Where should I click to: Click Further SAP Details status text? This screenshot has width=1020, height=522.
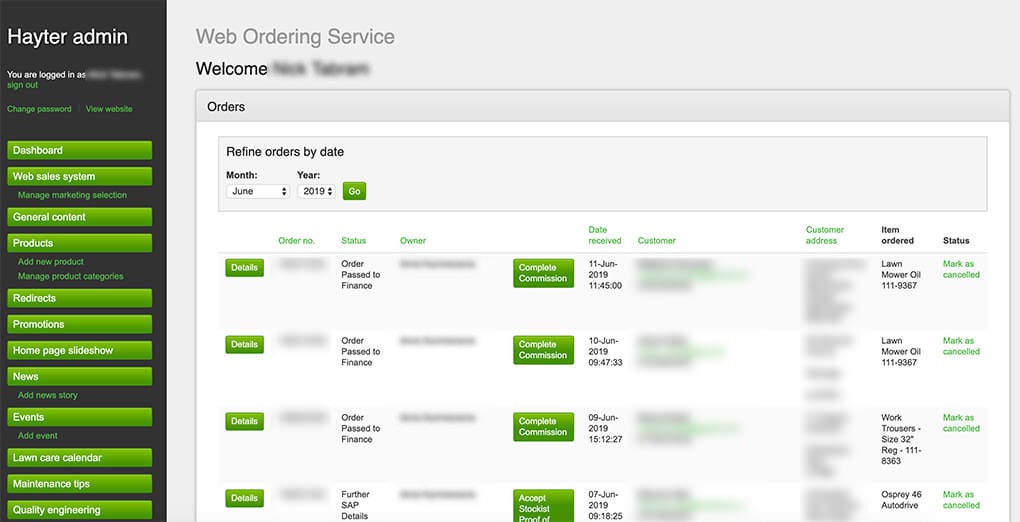coord(355,506)
